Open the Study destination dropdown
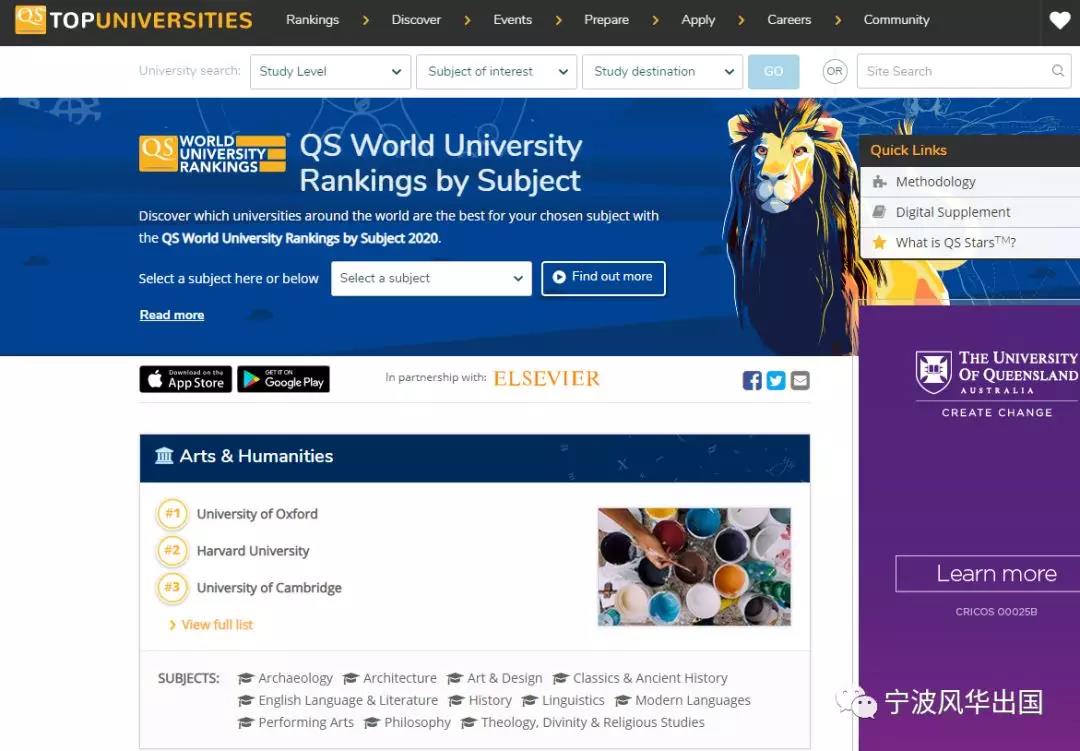Viewport: 1080px width, 751px height. coord(663,72)
